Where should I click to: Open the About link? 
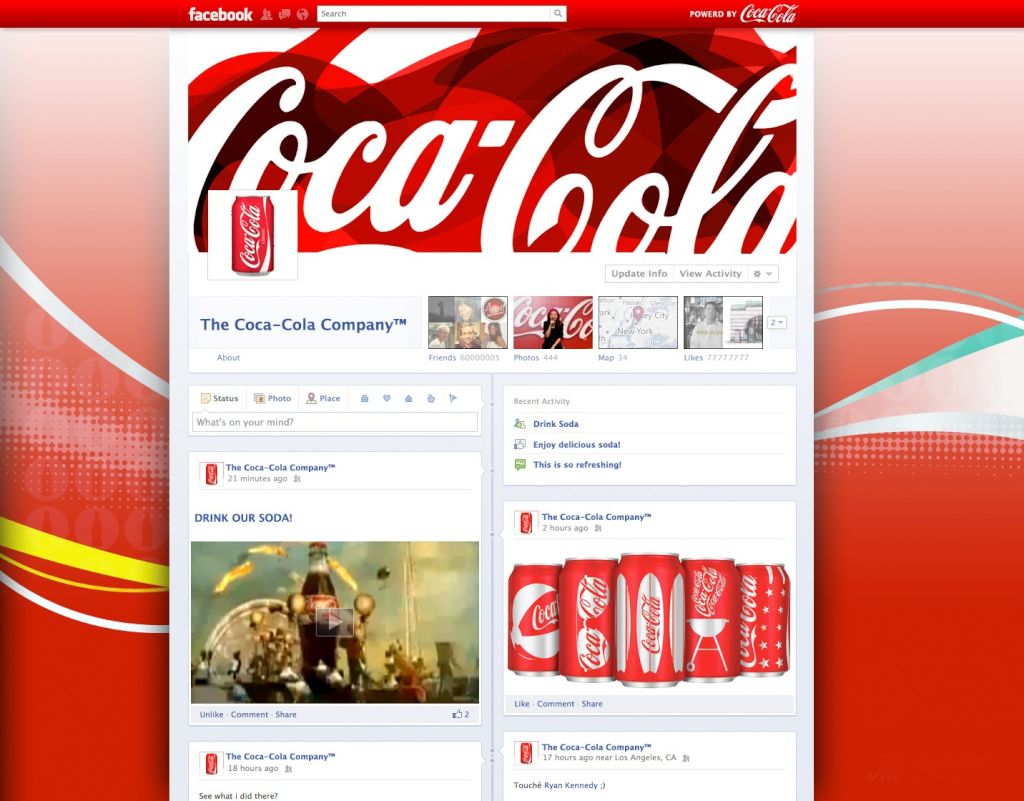point(229,358)
